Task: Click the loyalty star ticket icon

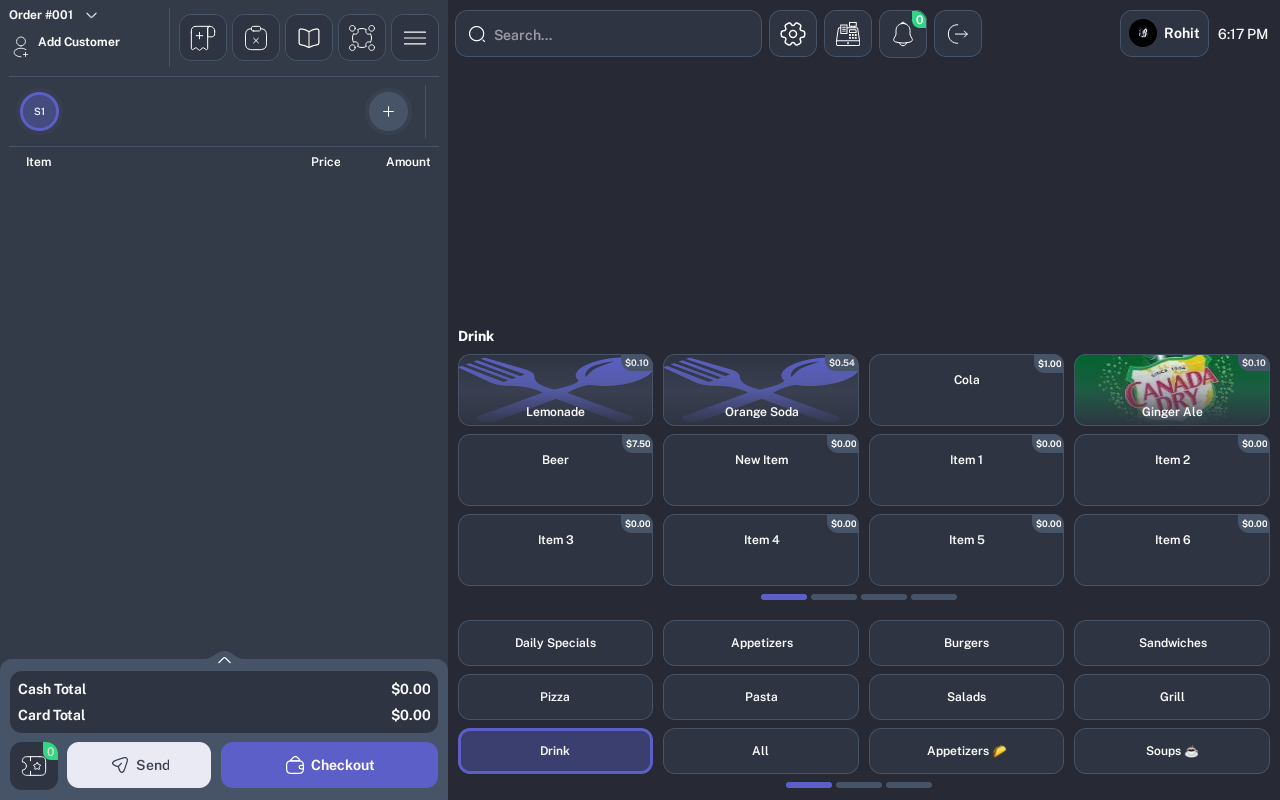Action: coord(34,766)
